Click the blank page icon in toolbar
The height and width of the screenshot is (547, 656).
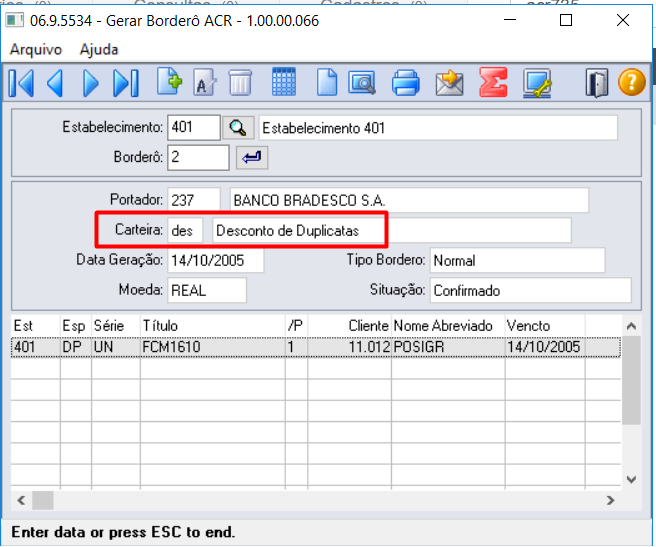click(x=327, y=82)
